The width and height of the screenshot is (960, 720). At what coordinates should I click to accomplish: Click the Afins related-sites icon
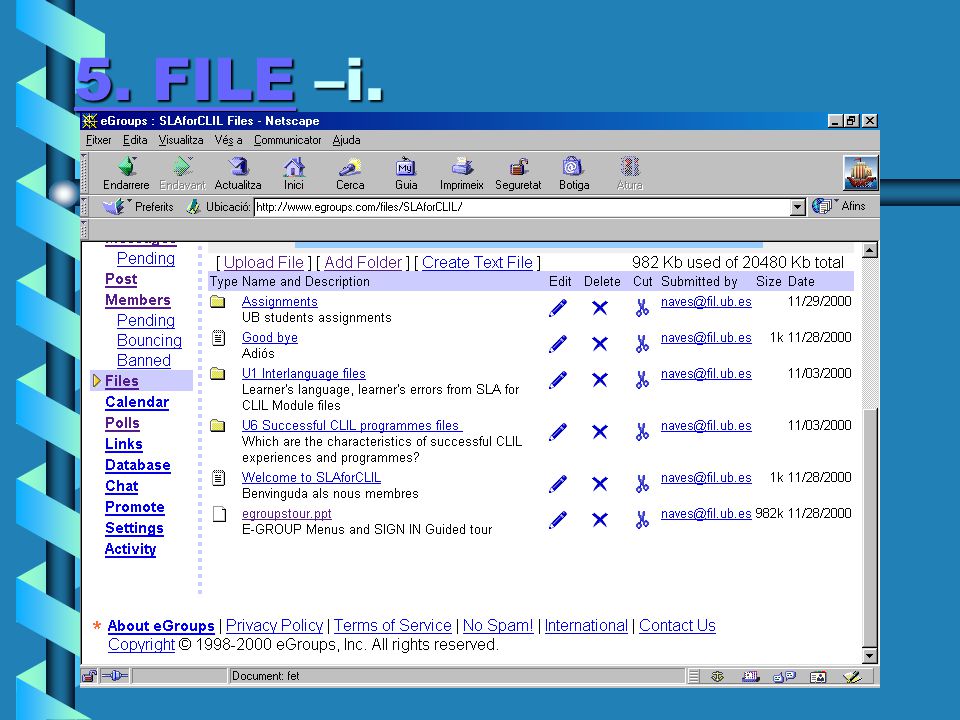pyautogui.click(x=822, y=206)
